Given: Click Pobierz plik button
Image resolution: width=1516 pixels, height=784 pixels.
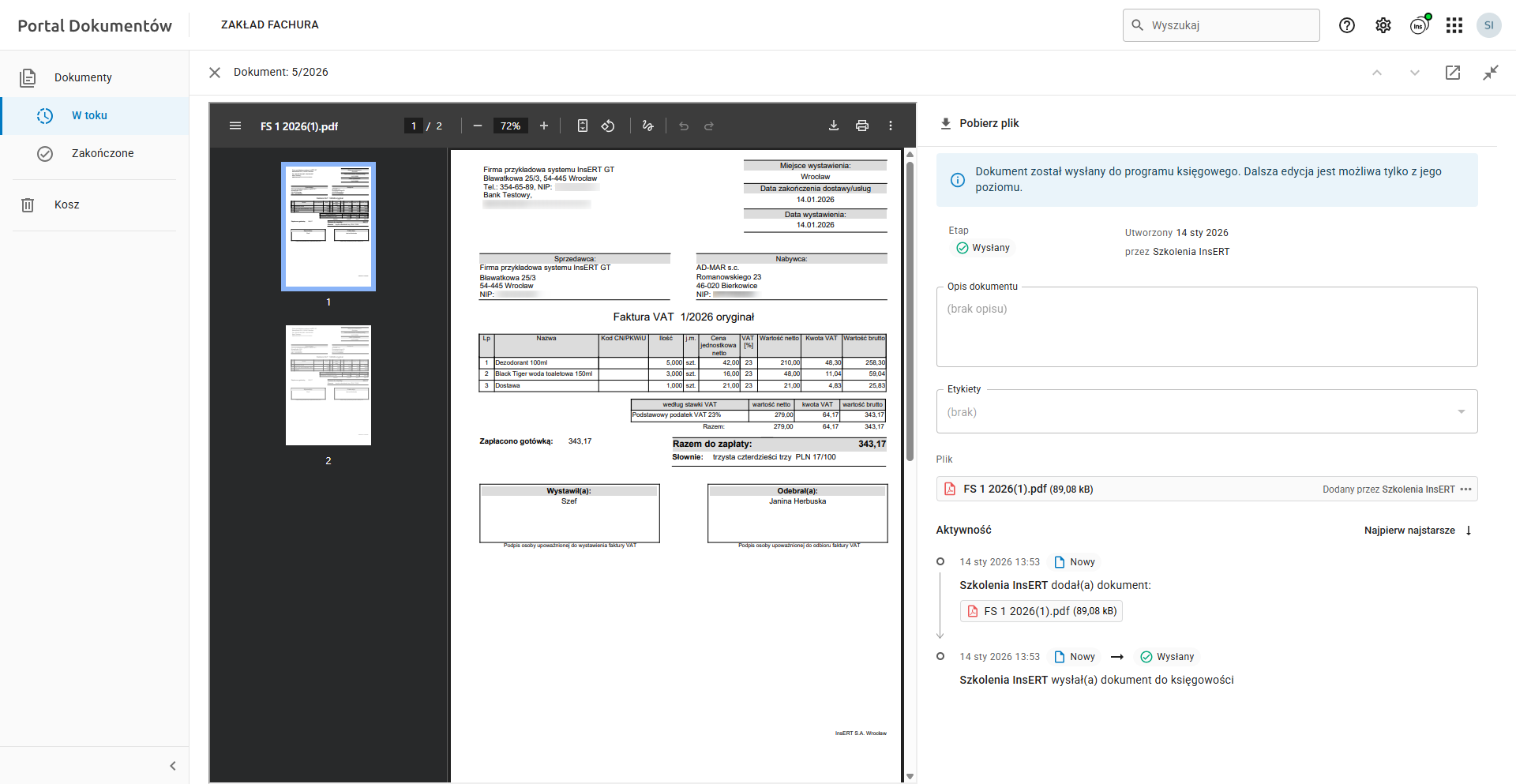Looking at the screenshot, I should tap(979, 123).
